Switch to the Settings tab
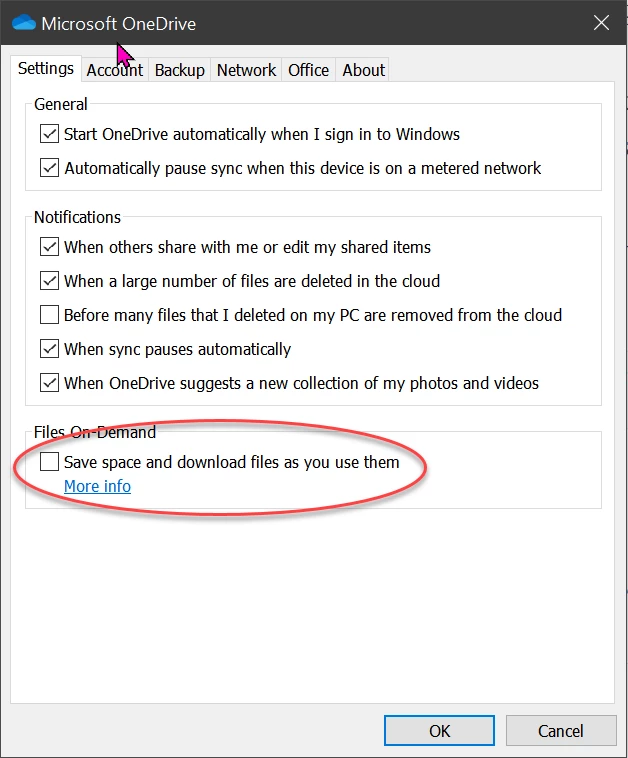The width and height of the screenshot is (628, 758). click(46, 69)
